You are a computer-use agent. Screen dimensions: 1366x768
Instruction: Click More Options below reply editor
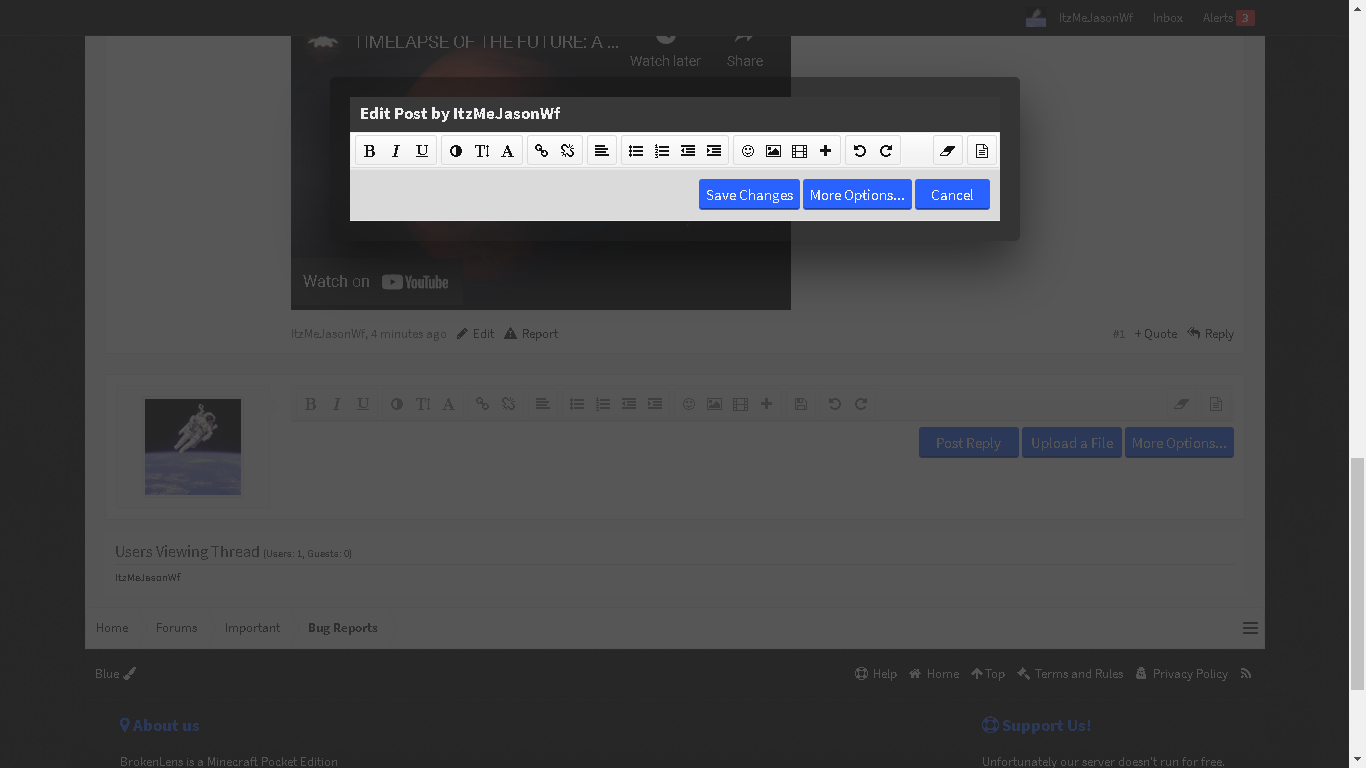tap(1179, 443)
